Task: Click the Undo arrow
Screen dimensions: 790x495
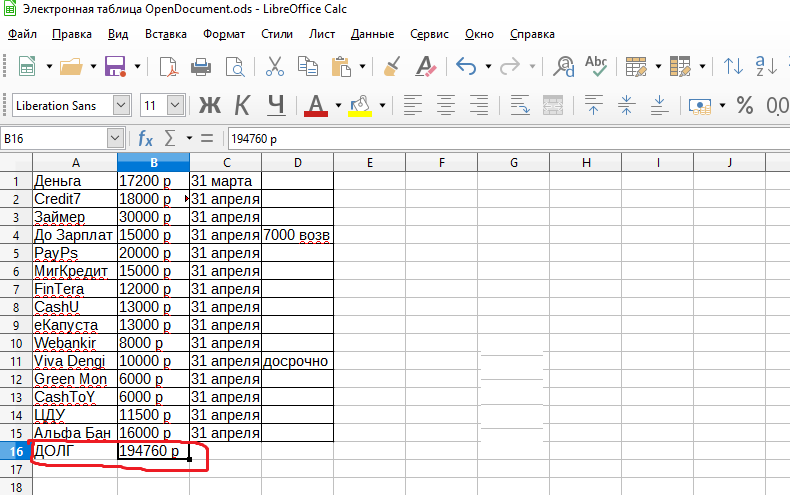Action: pos(466,67)
